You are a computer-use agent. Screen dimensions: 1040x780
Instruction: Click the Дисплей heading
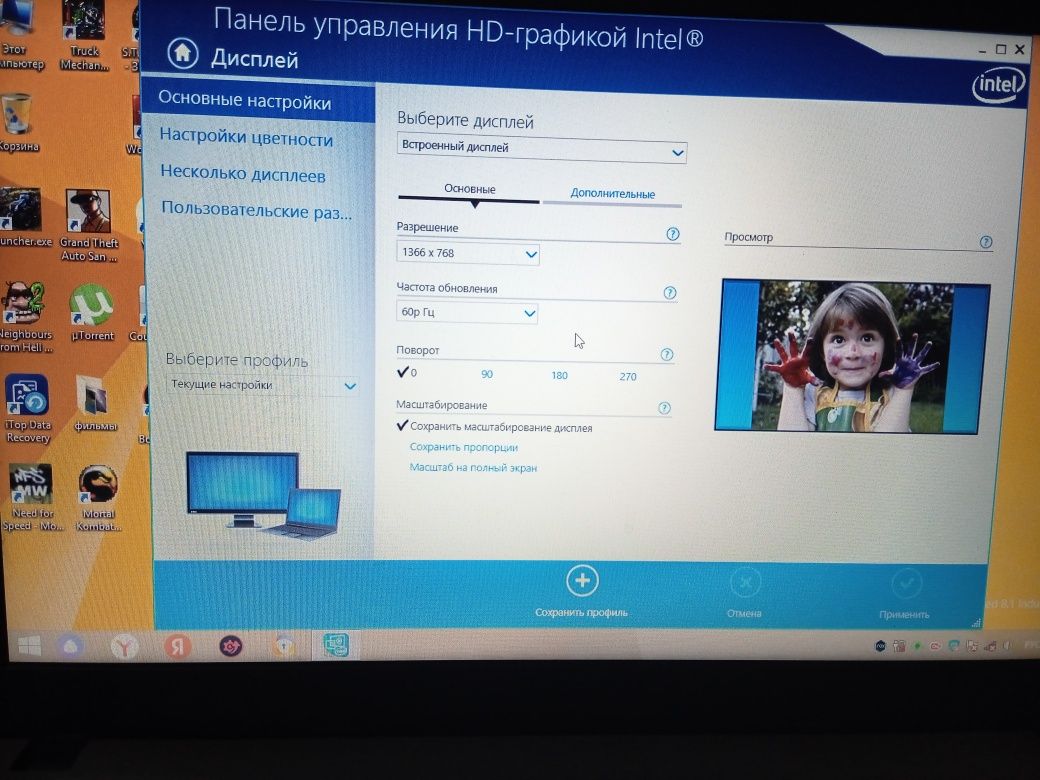pyautogui.click(x=255, y=59)
